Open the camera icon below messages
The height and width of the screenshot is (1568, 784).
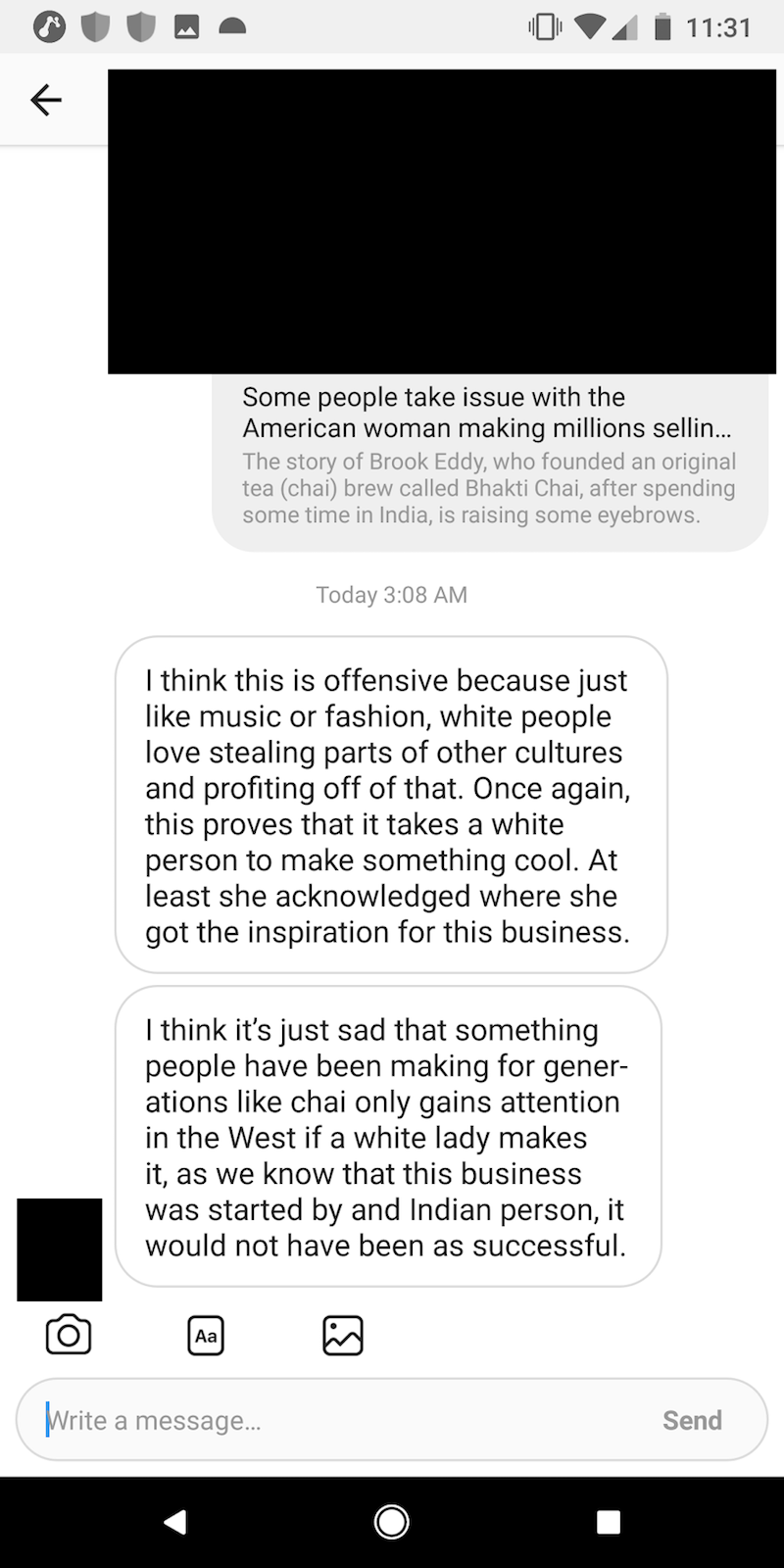point(69,1335)
